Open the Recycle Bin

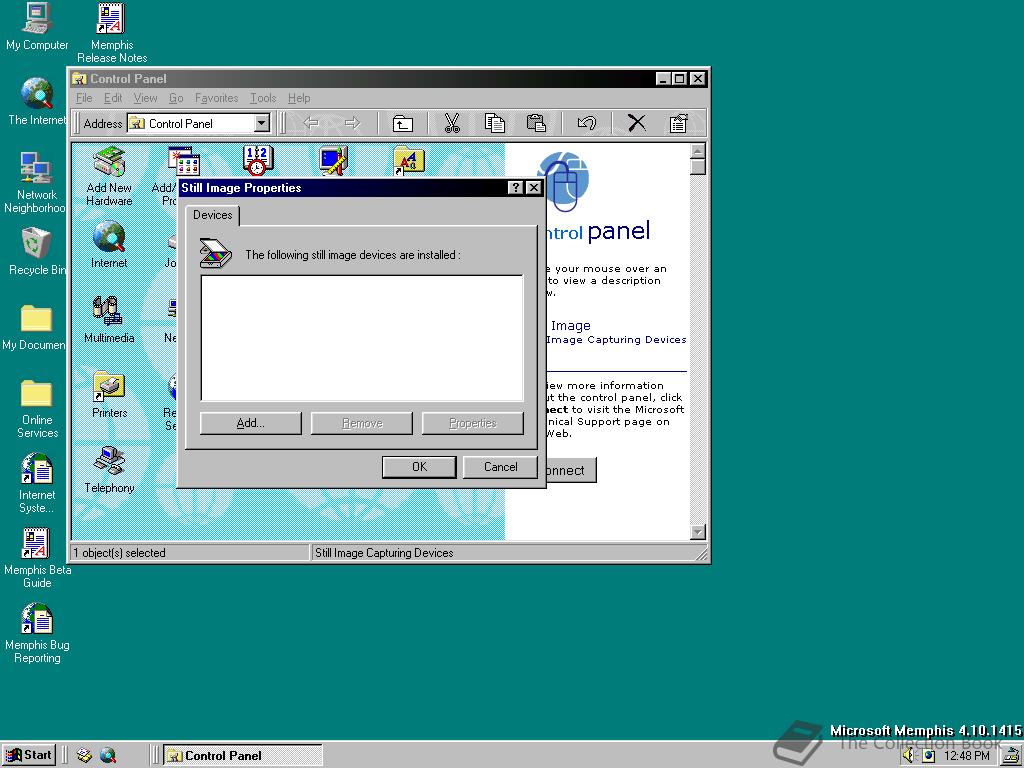[x=37, y=251]
